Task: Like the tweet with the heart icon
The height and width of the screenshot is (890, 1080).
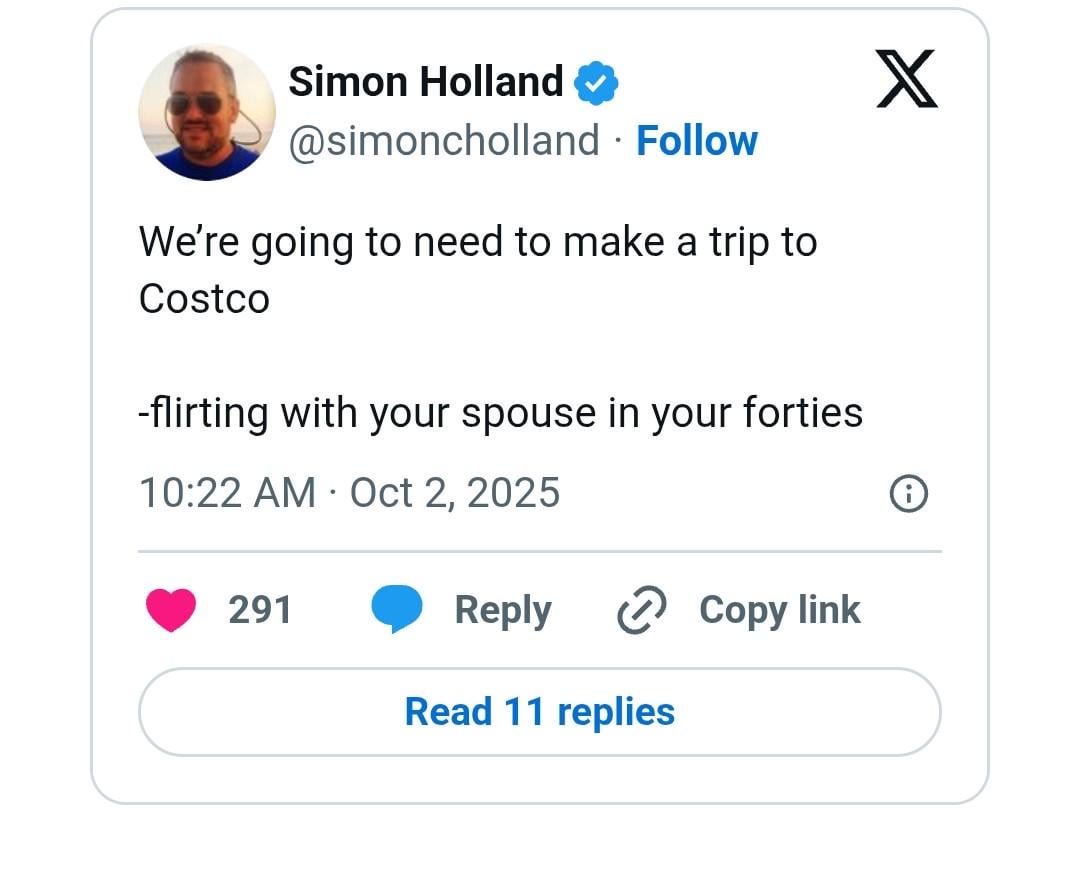Action: [171, 610]
